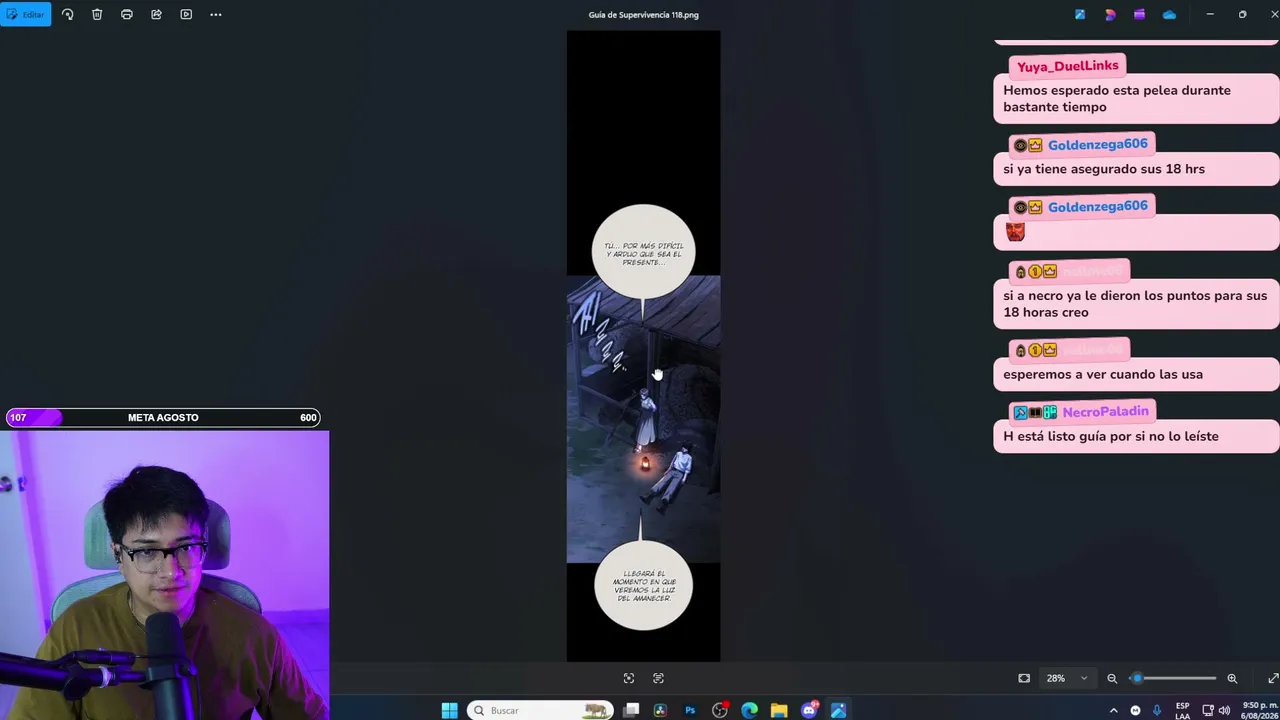Open the network and volume quick settings

(1216, 710)
